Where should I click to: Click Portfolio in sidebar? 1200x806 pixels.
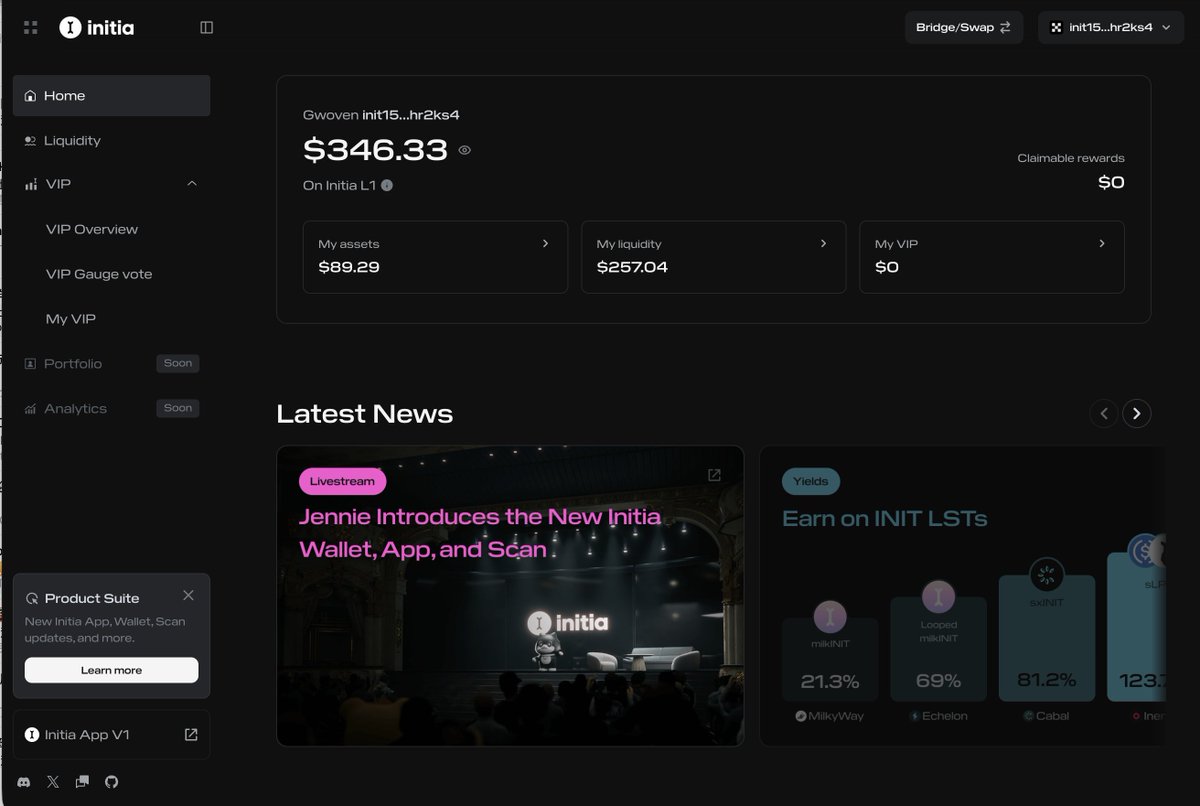tap(73, 364)
